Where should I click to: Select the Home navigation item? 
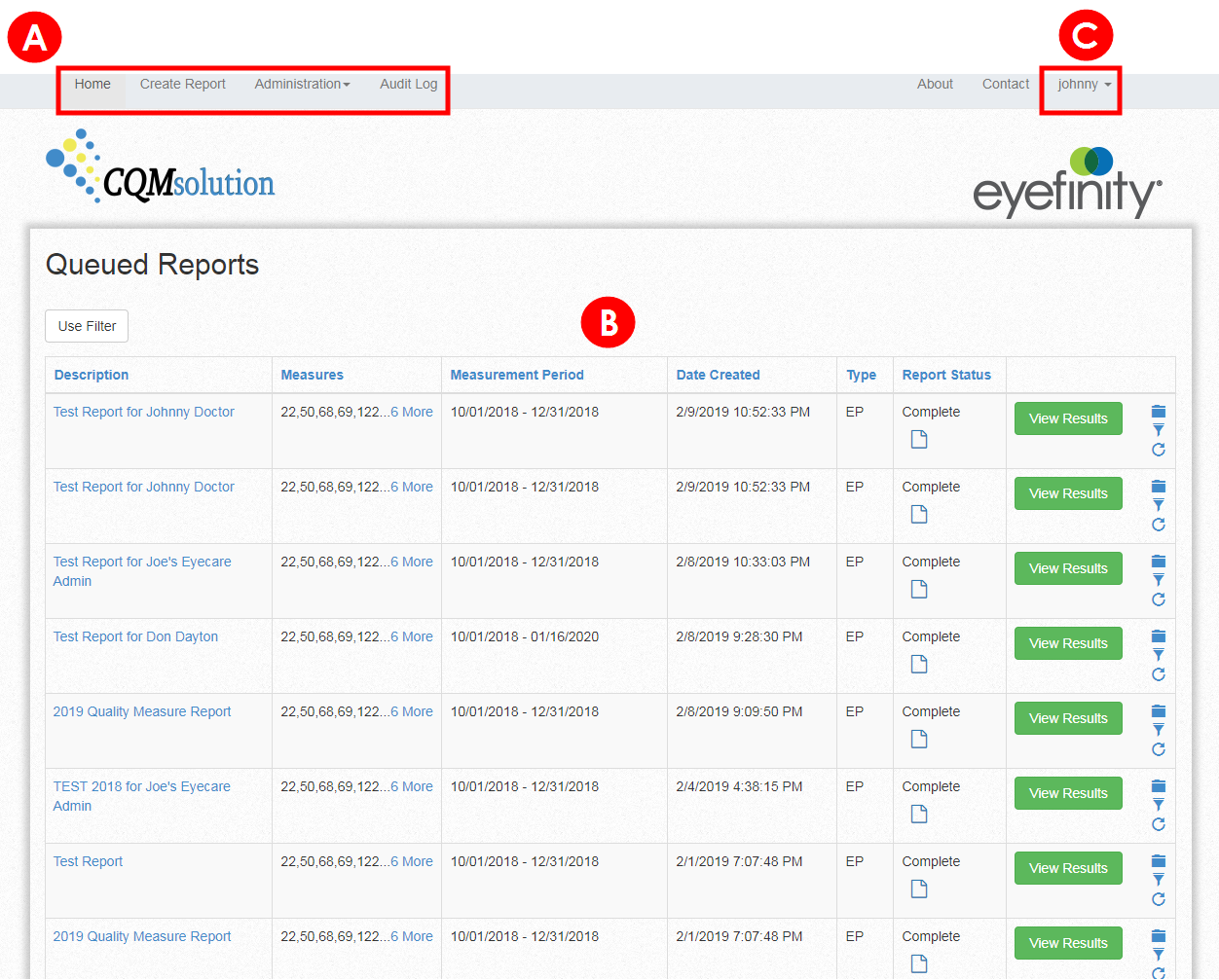pyautogui.click(x=92, y=85)
